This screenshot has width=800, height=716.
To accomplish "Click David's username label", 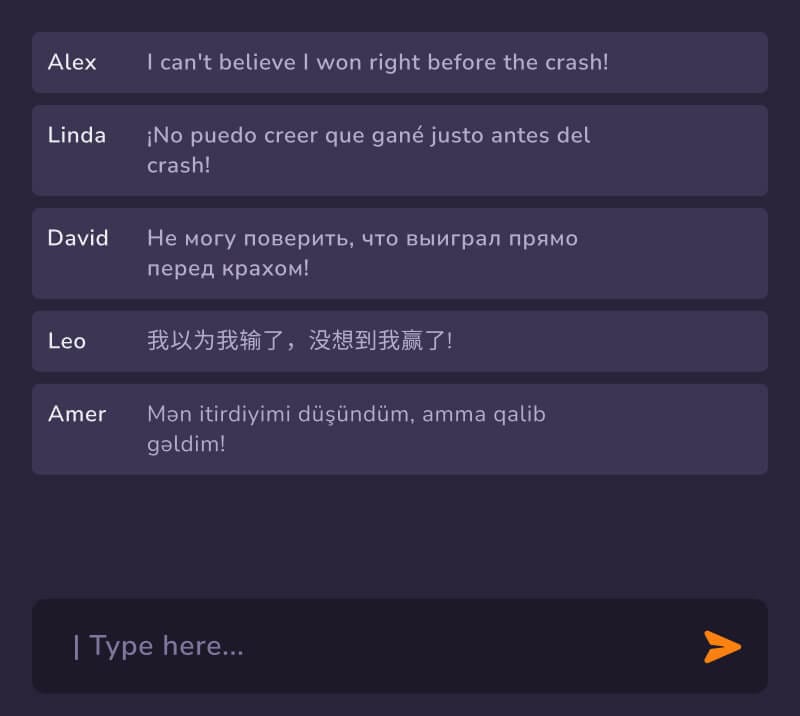I will [x=78, y=238].
